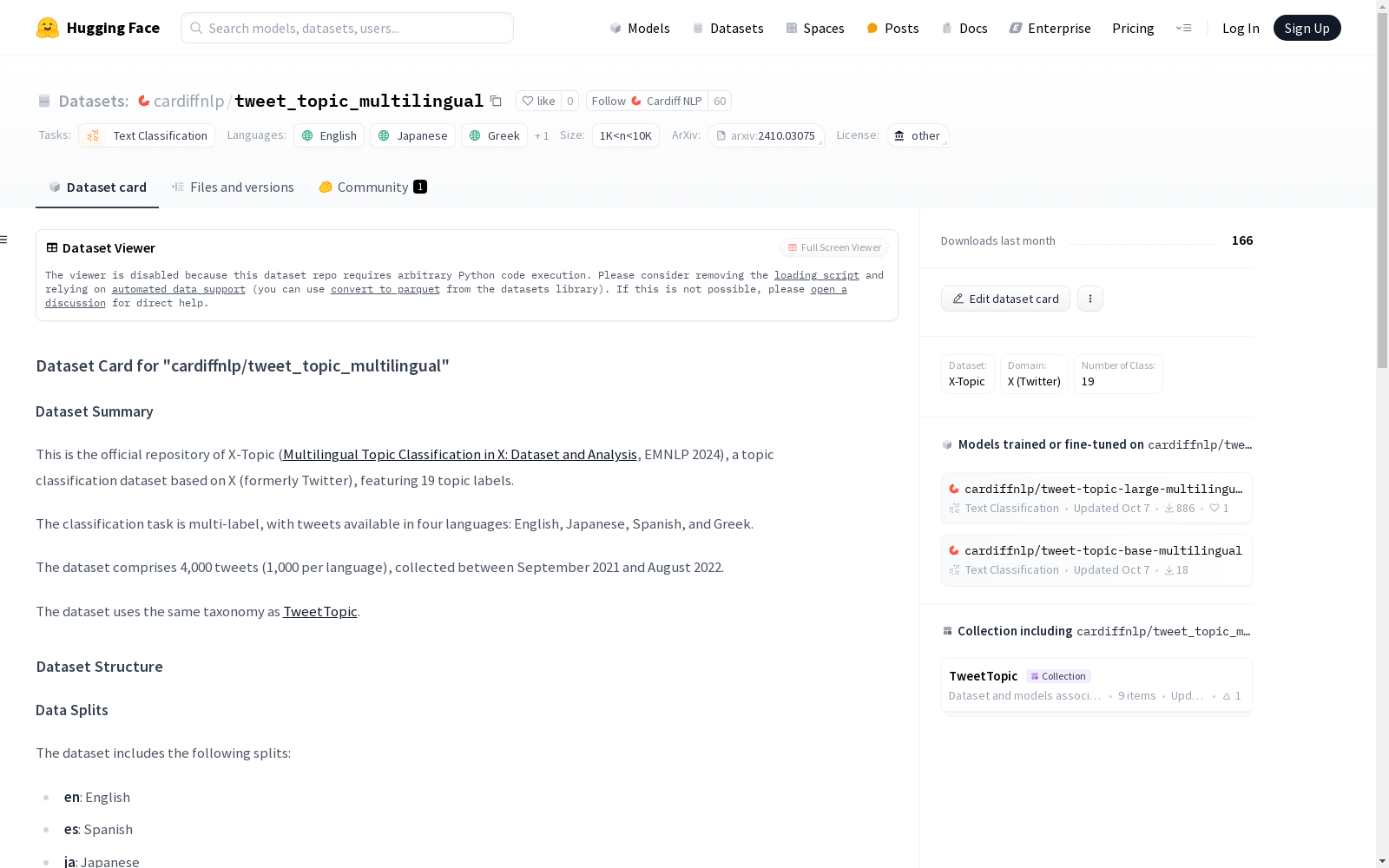The image size is (1389, 868).
Task: Click Number of Class 19 tag
Action: (1118, 374)
